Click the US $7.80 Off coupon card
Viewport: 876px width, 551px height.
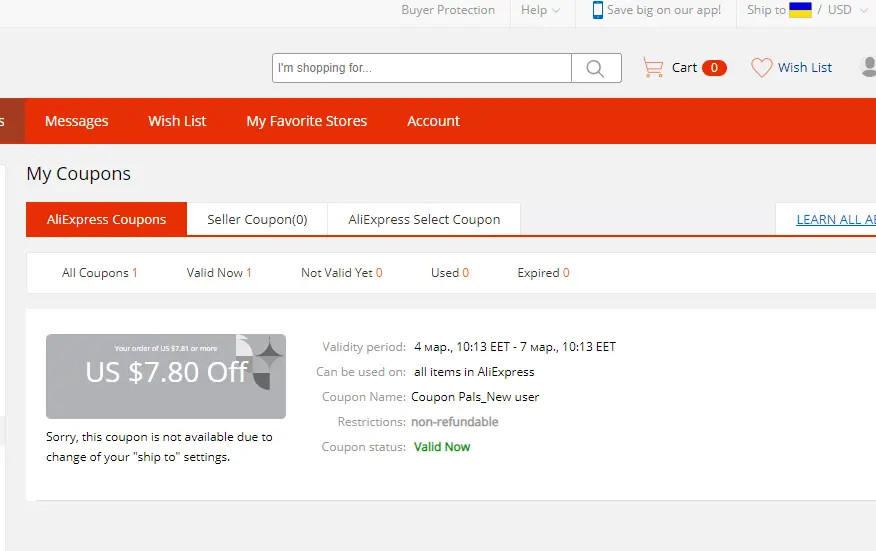pos(166,376)
